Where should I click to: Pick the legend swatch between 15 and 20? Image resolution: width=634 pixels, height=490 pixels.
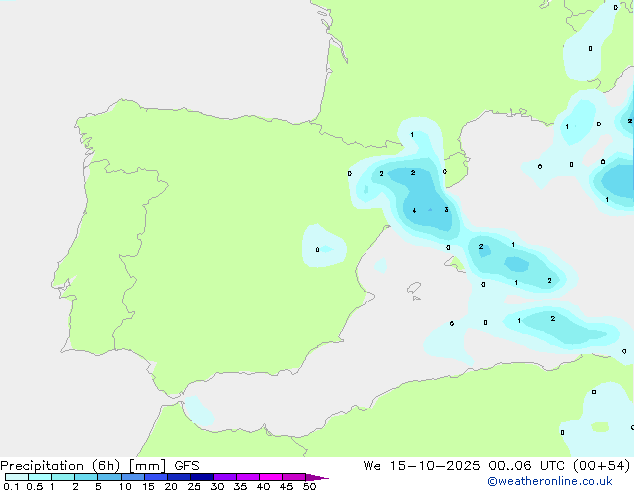156,477
